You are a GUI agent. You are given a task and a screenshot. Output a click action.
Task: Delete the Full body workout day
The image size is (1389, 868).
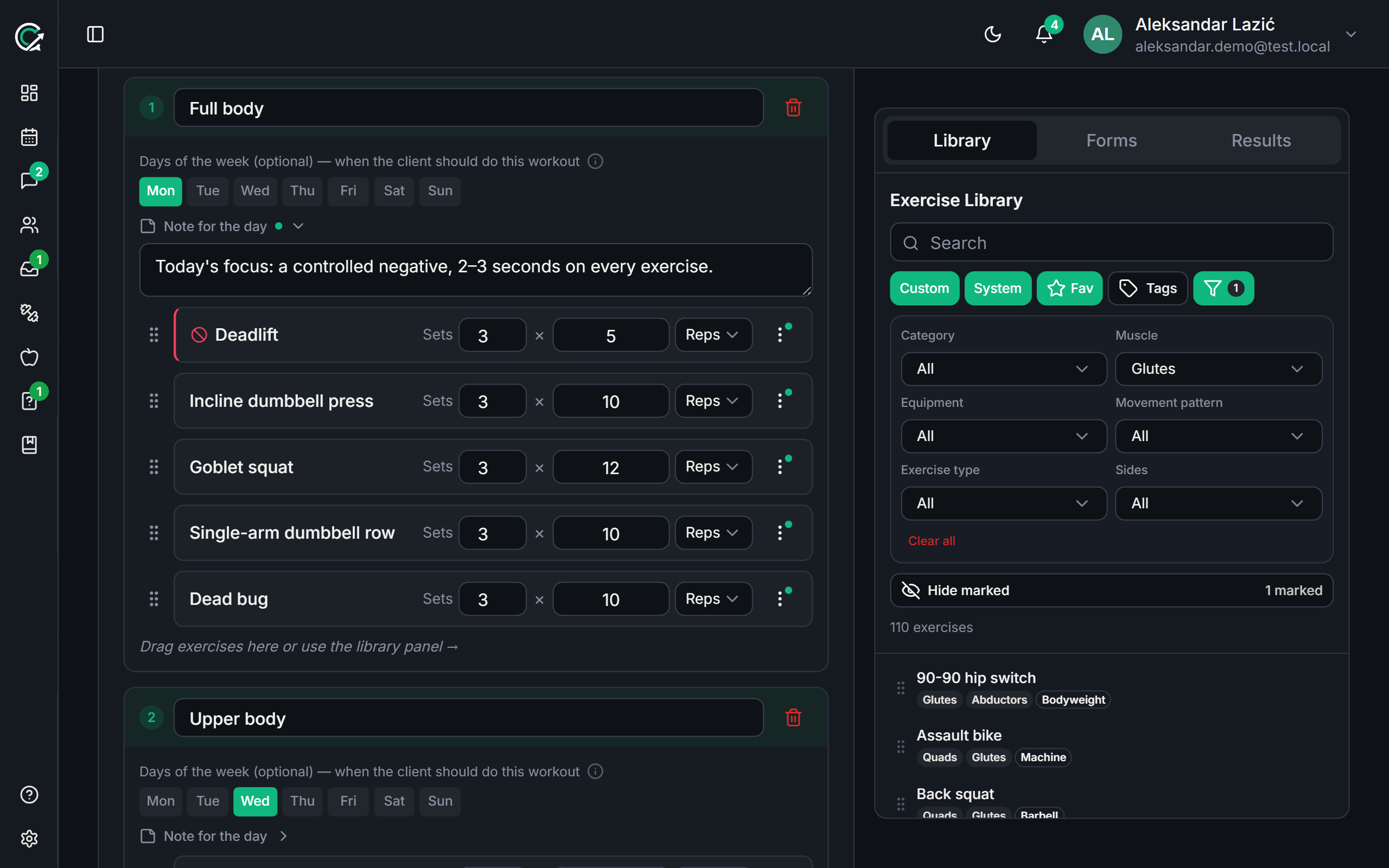coord(793,107)
